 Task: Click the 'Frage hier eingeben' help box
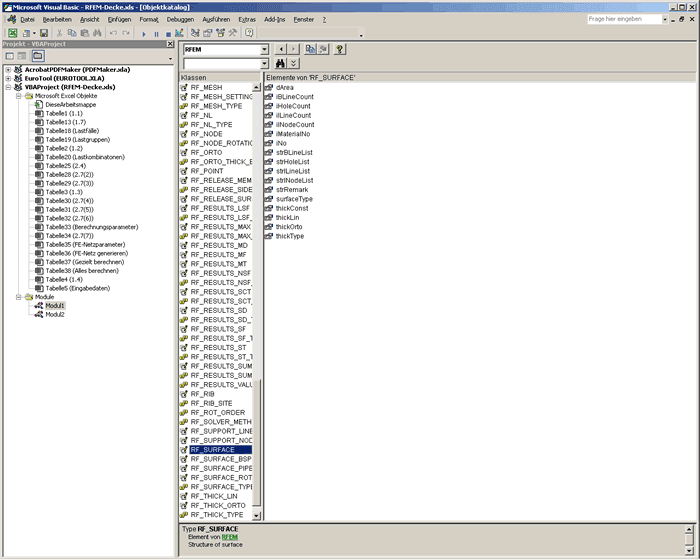(624, 19)
